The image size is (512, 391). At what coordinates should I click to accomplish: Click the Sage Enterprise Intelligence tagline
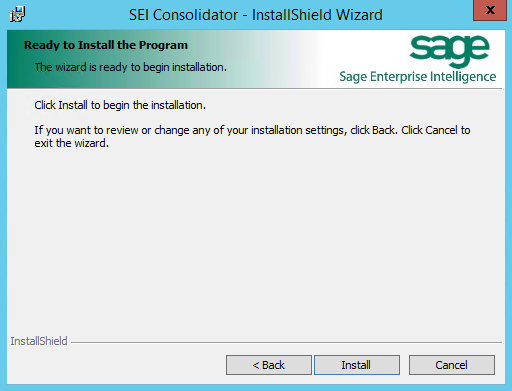click(418, 77)
